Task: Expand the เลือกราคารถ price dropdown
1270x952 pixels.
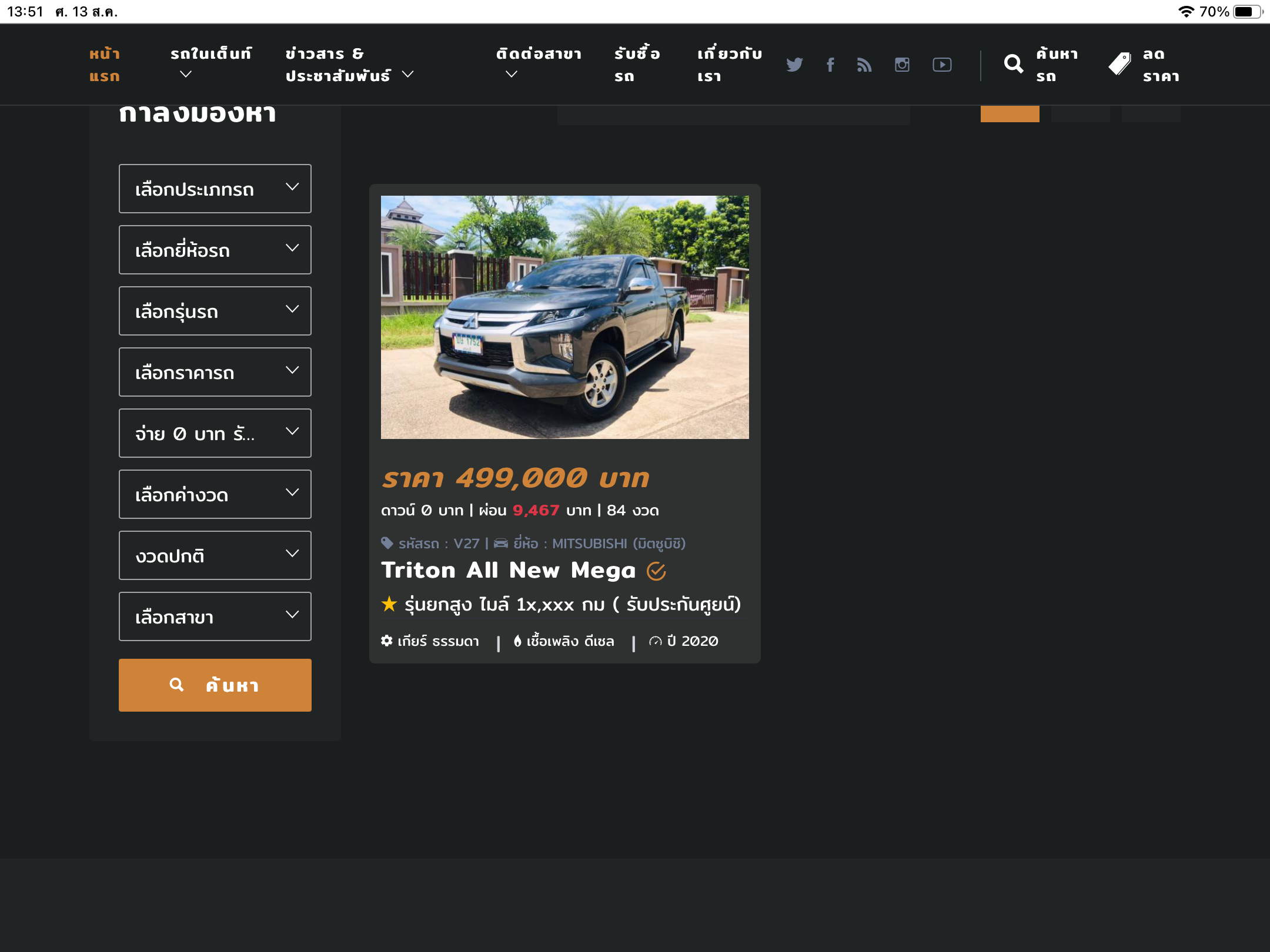Action: (215, 372)
